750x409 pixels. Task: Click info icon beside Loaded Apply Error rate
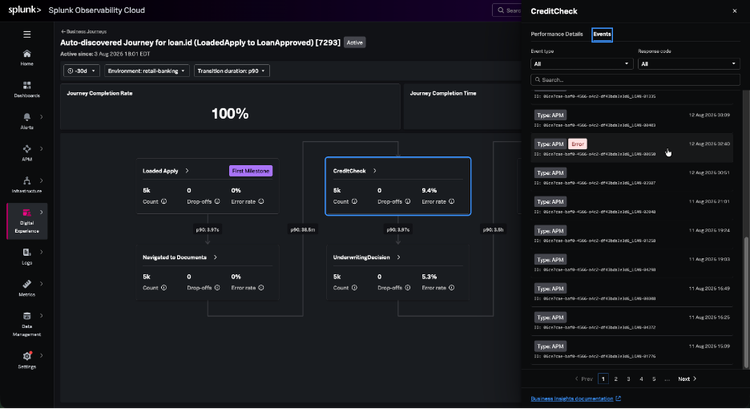click(261, 201)
